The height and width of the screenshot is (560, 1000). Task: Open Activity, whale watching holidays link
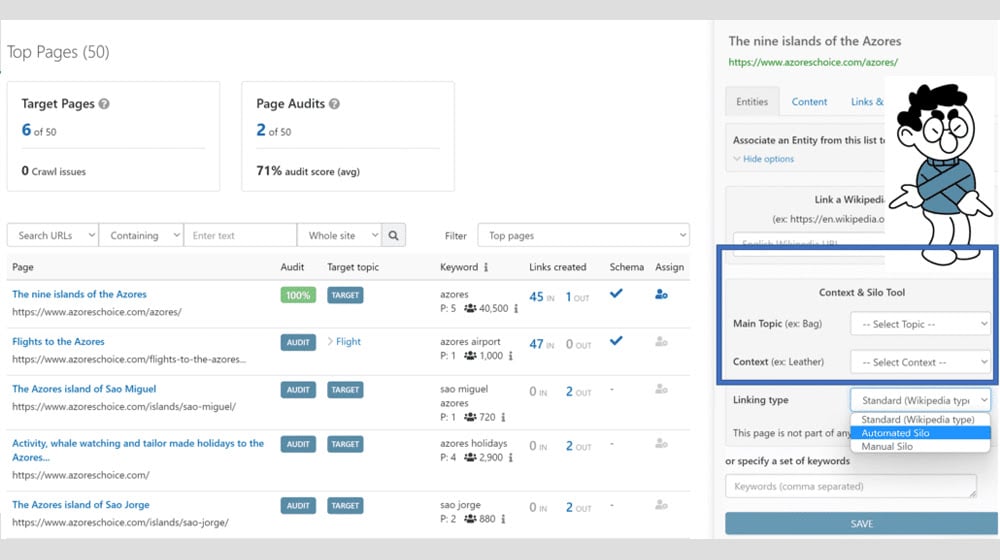pyautogui.click(x=138, y=450)
